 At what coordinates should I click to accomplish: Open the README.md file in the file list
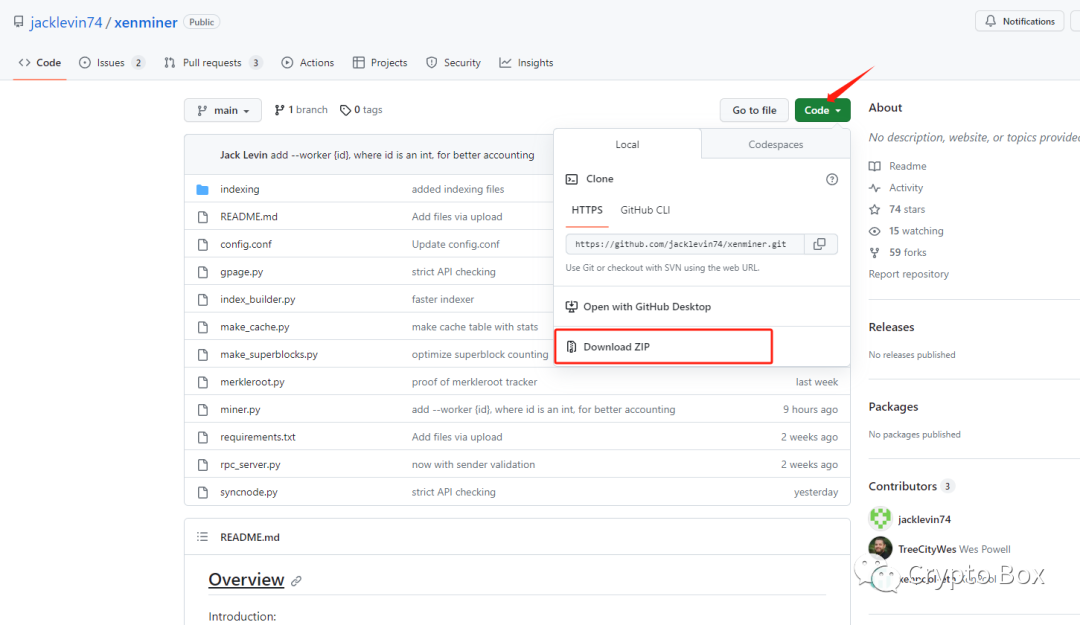pyautogui.click(x=249, y=217)
